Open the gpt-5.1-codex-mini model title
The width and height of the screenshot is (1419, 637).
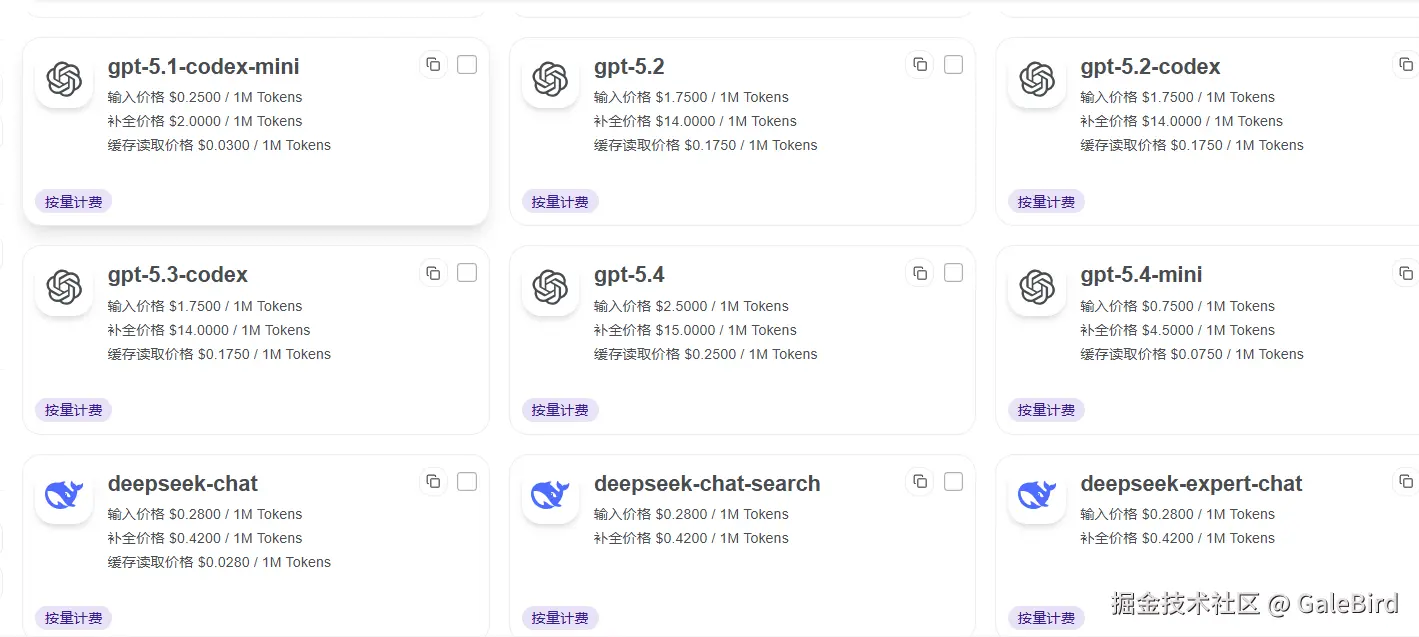[204, 67]
